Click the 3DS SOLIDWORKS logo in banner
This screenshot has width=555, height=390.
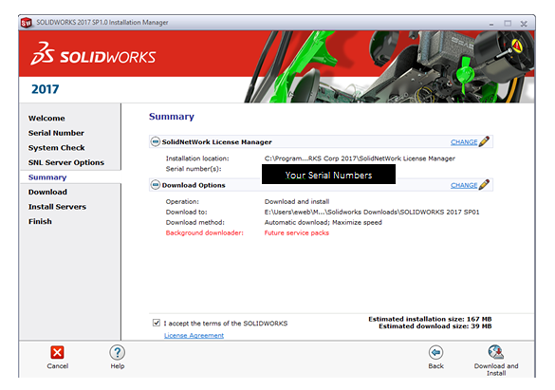pos(93,54)
